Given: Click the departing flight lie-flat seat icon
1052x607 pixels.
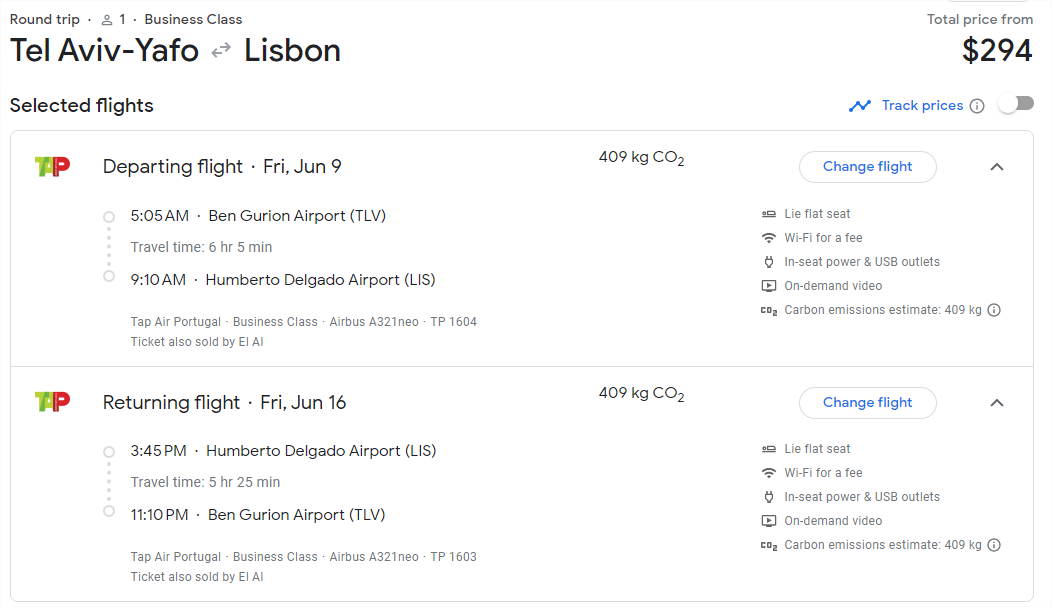Looking at the screenshot, I should 769,214.
